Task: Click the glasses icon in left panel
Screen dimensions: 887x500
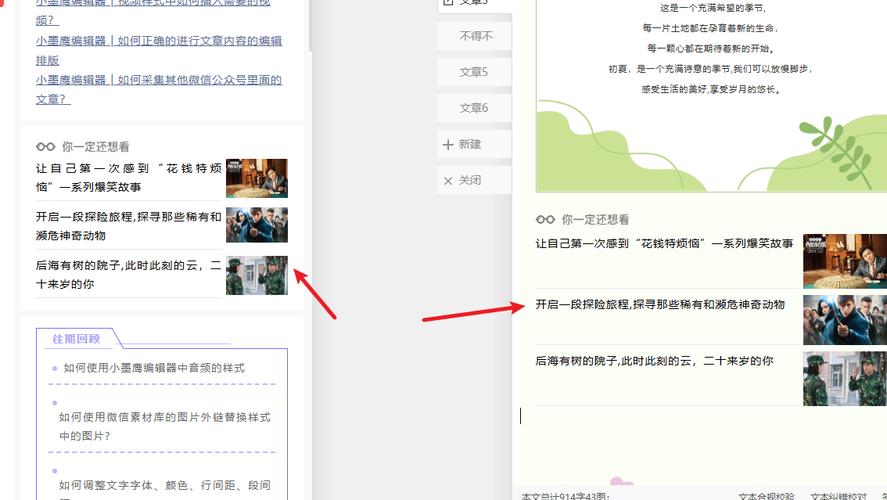Action: click(x=45, y=147)
